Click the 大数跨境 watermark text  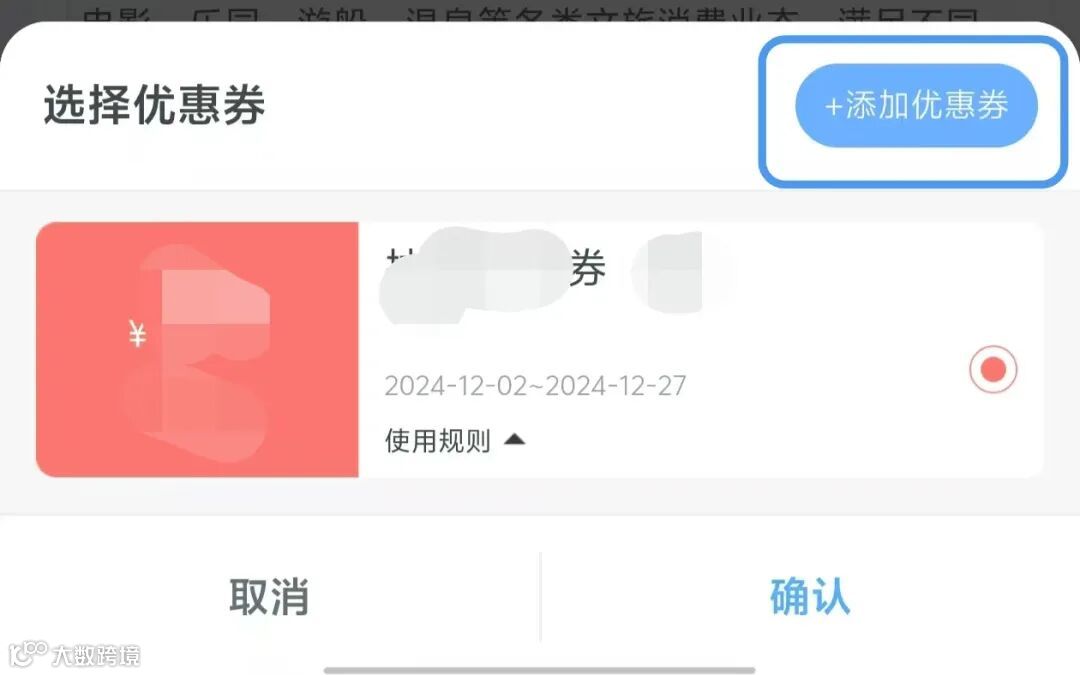point(96,655)
